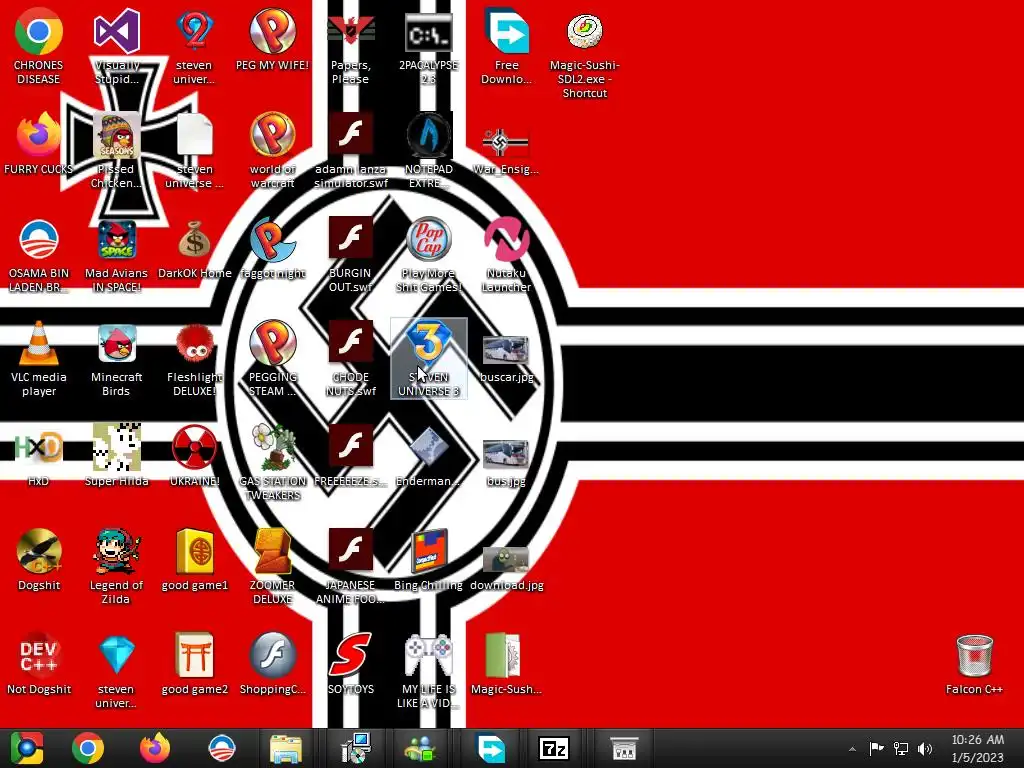Open the Free Download Manager taskbar icon
The height and width of the screenshot is (768, 1024).
click(490, 748)
